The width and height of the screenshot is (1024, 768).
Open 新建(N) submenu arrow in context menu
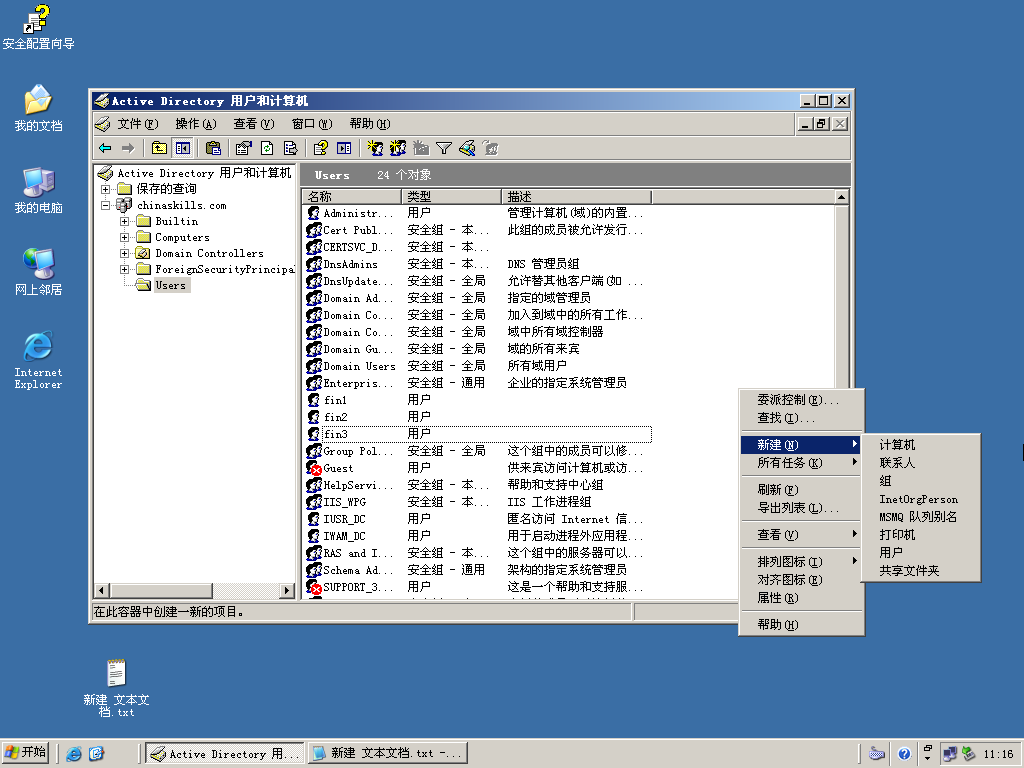point(854,444)
